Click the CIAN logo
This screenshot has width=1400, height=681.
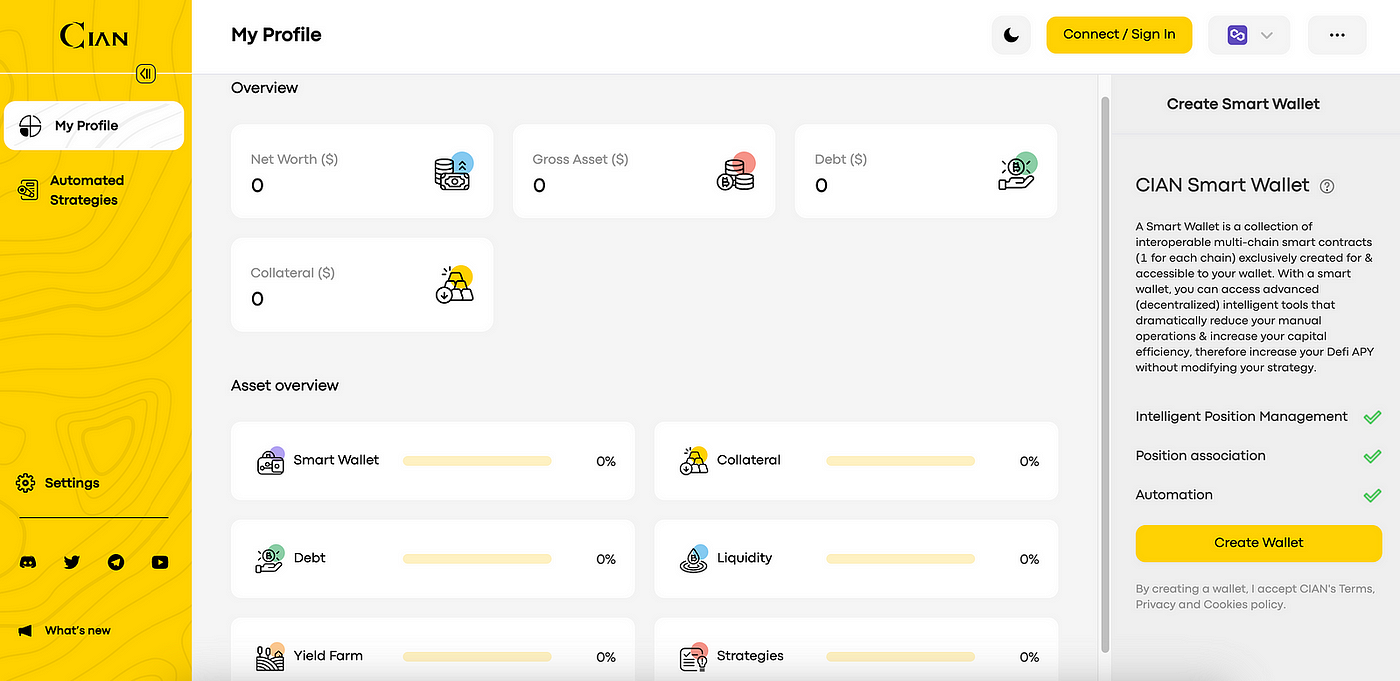[x=94, y=36]
